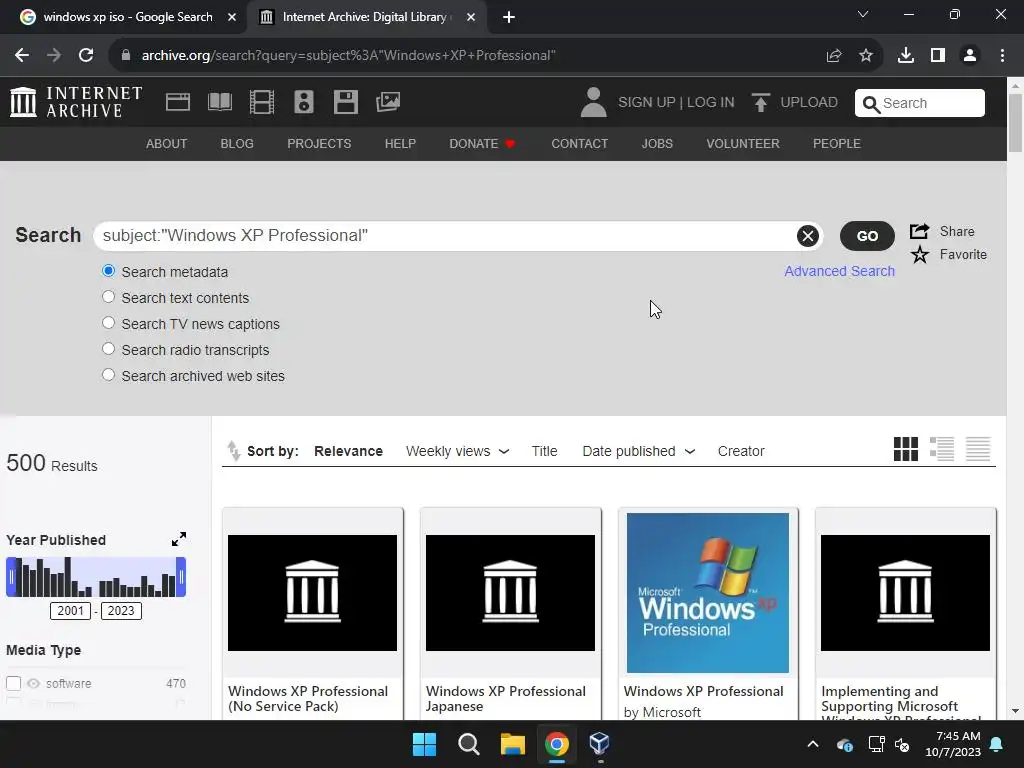Image resolution: width=1024 pixels, height=768 pixels.
Task: Sort results by Creator
Action: click(x=741, y=451)
